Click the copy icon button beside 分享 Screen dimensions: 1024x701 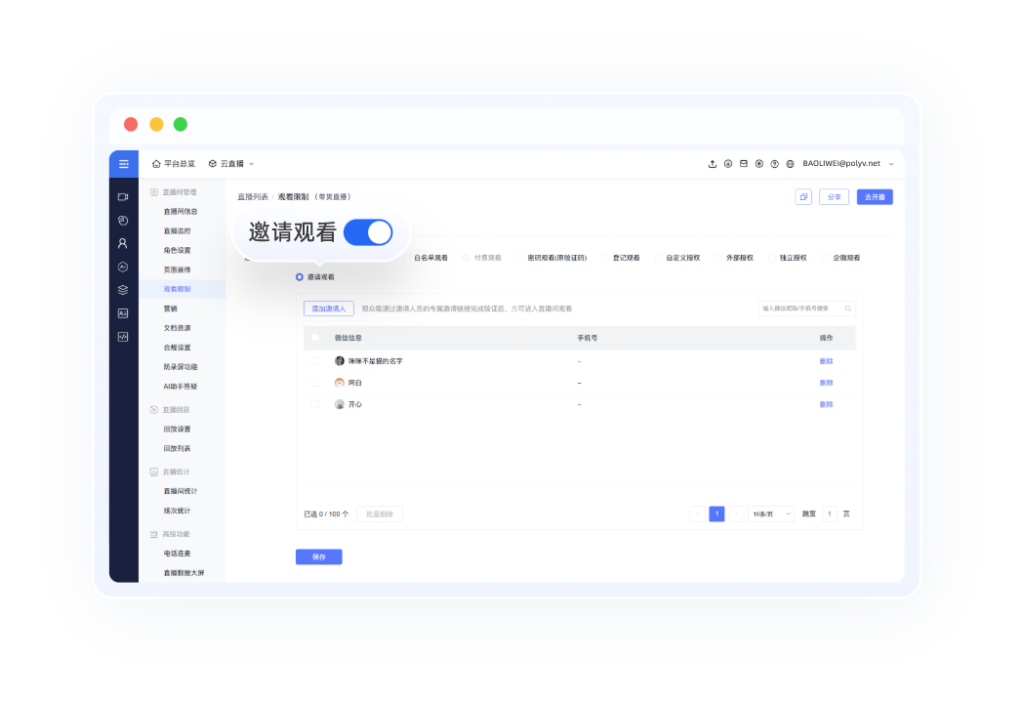pos(803,197)
